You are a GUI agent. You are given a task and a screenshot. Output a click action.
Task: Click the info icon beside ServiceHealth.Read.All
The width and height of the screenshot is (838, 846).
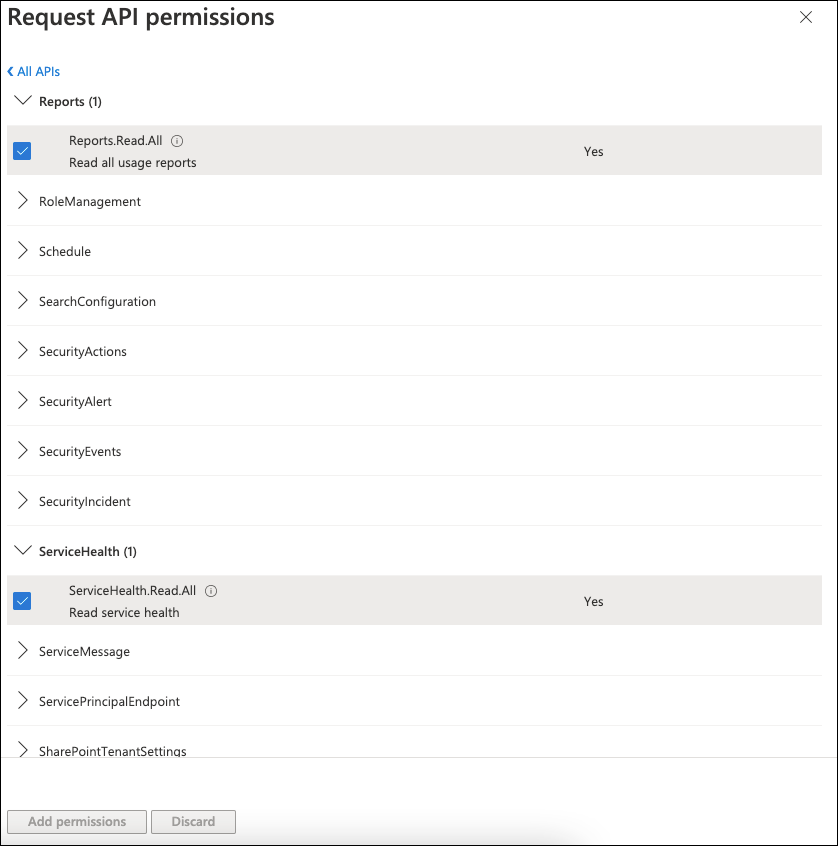[x=211, y=591]
